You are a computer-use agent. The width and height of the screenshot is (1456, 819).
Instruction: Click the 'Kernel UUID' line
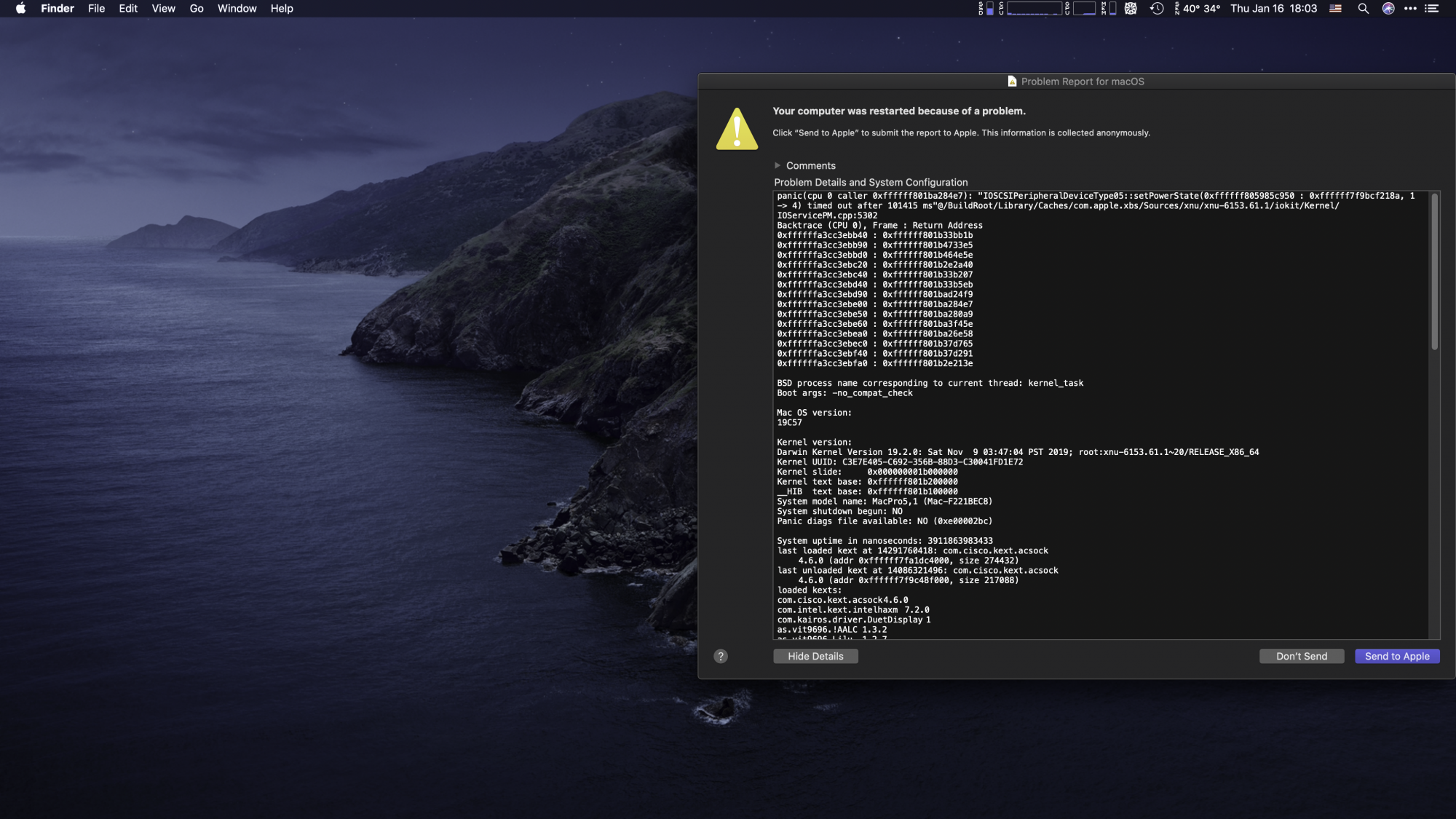(900, 462)
